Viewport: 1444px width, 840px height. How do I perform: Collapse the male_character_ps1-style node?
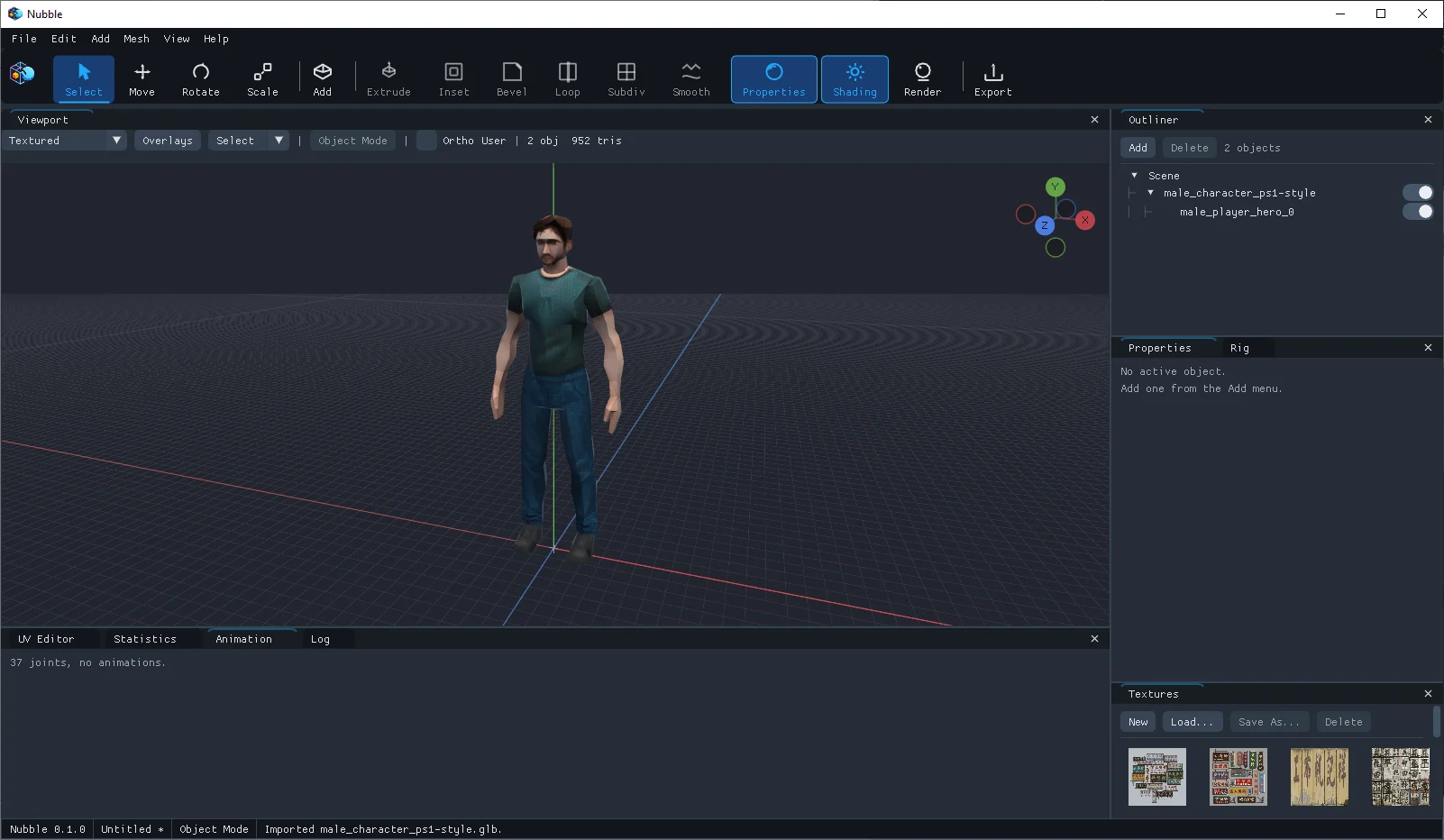tap(1150, 193)
